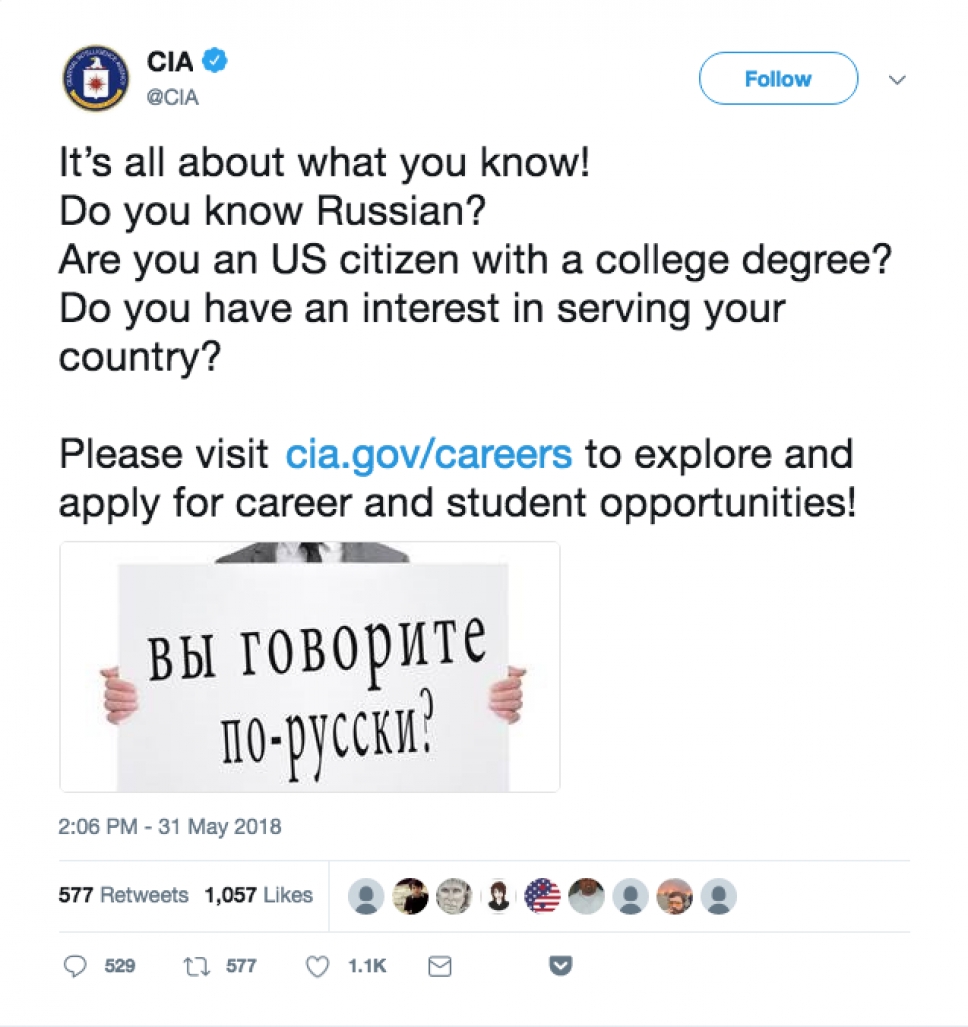View the 1,057 Likes list
968x1027 pixels.
pos(258,896)
